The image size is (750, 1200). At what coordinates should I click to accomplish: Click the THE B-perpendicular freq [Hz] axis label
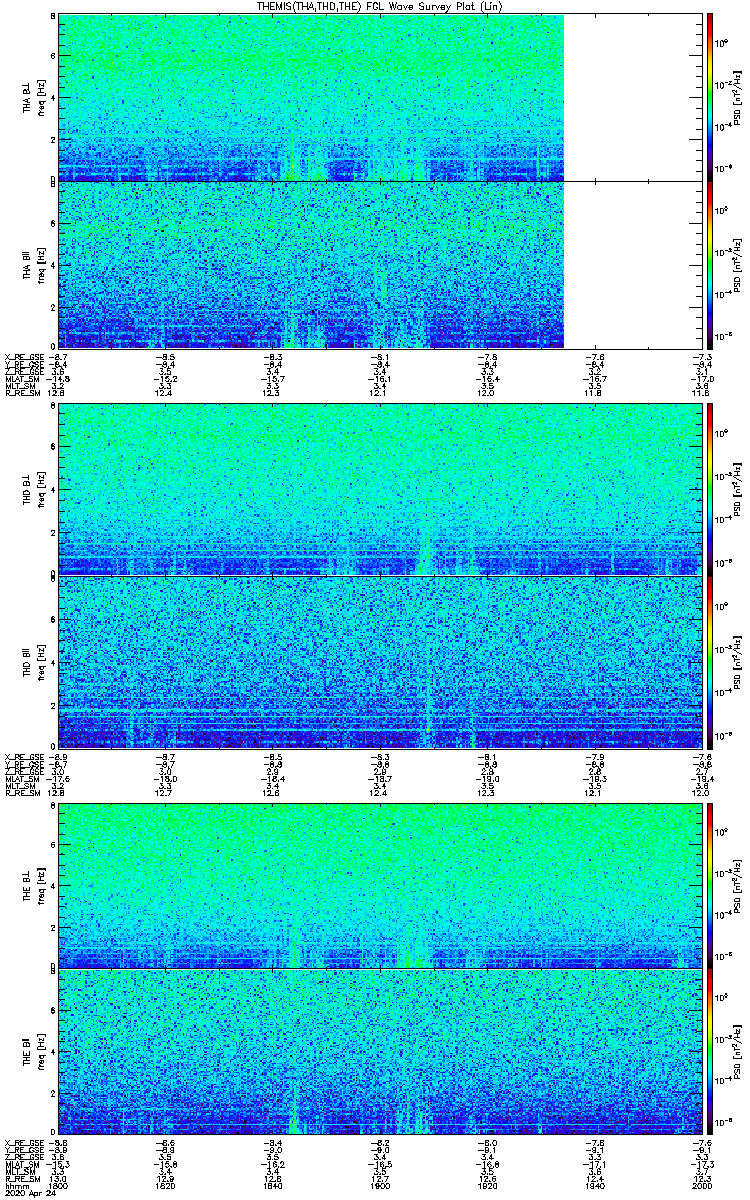coord(42,885)
